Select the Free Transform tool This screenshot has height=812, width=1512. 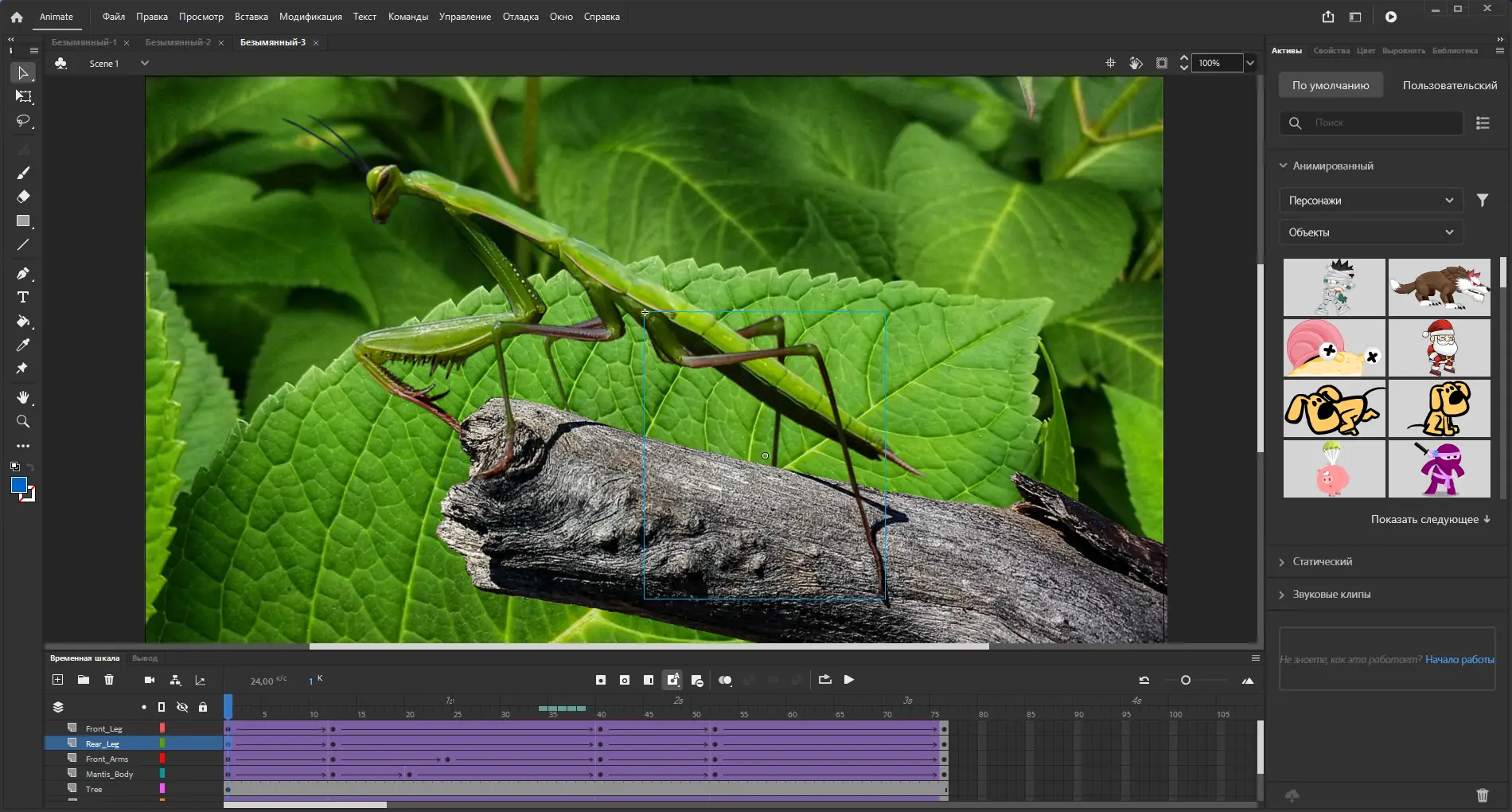23,96
